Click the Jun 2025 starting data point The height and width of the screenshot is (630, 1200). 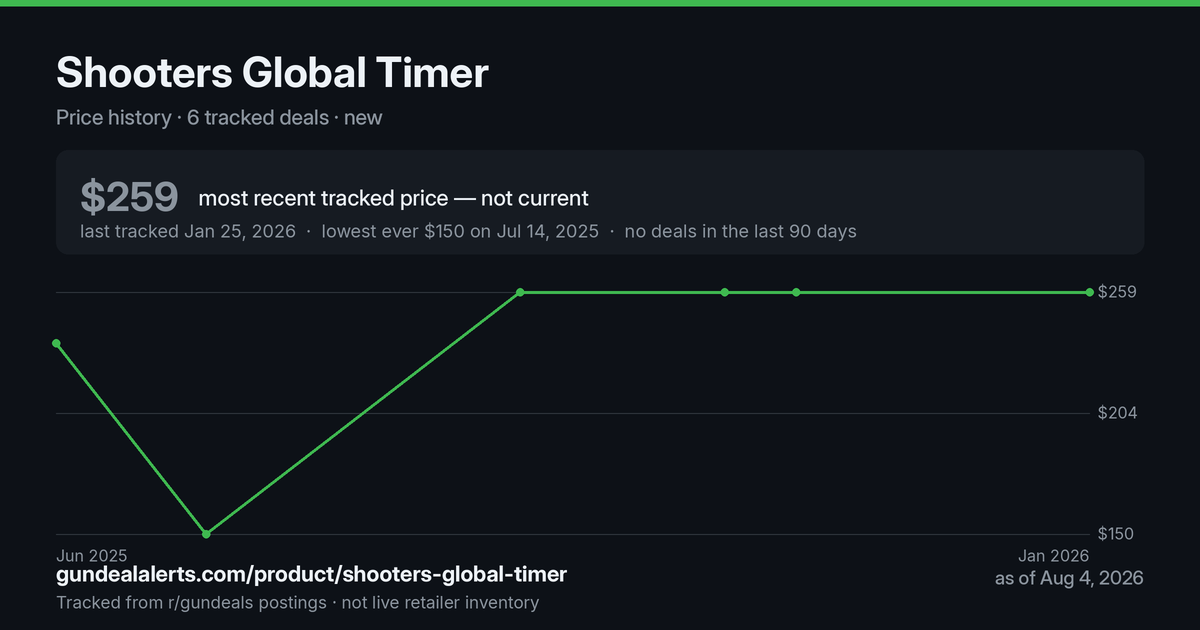tap(56, 343)
